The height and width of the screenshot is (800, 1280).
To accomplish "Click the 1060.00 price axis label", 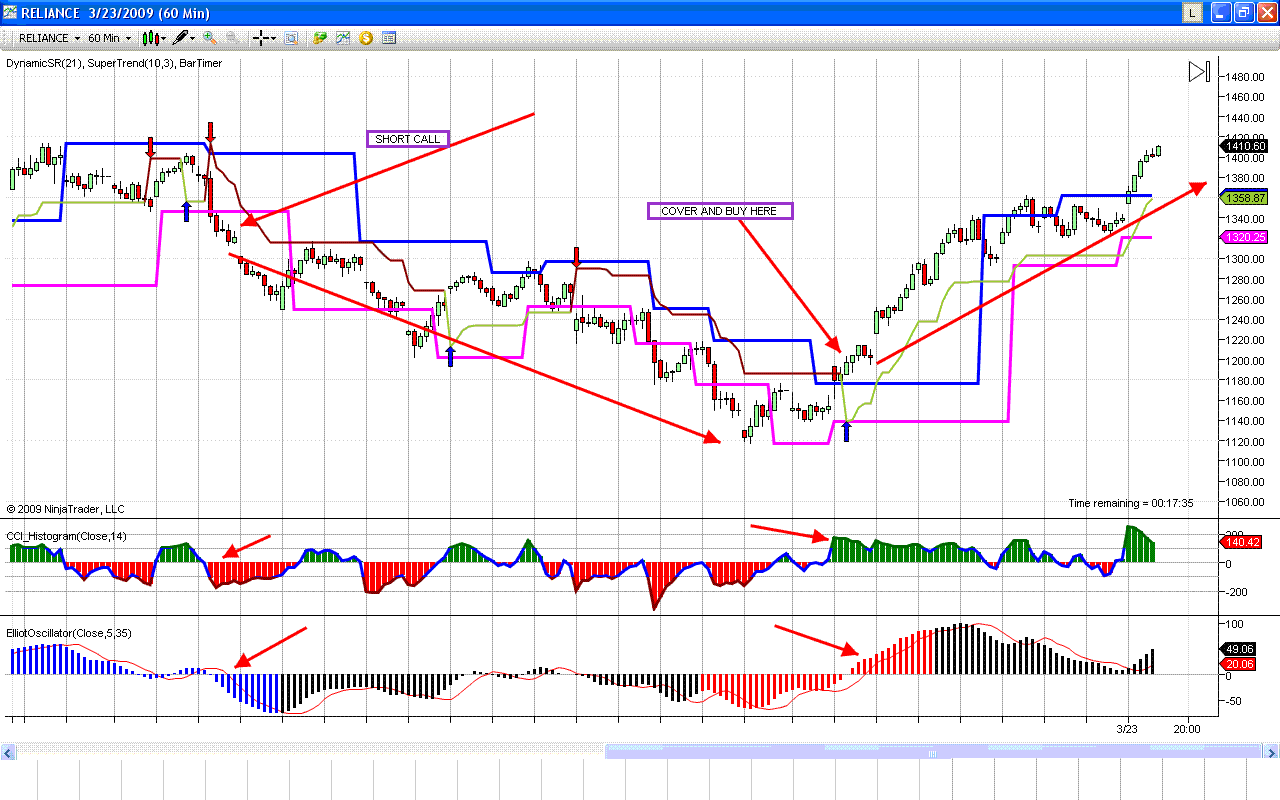I will click(1246, 502).
